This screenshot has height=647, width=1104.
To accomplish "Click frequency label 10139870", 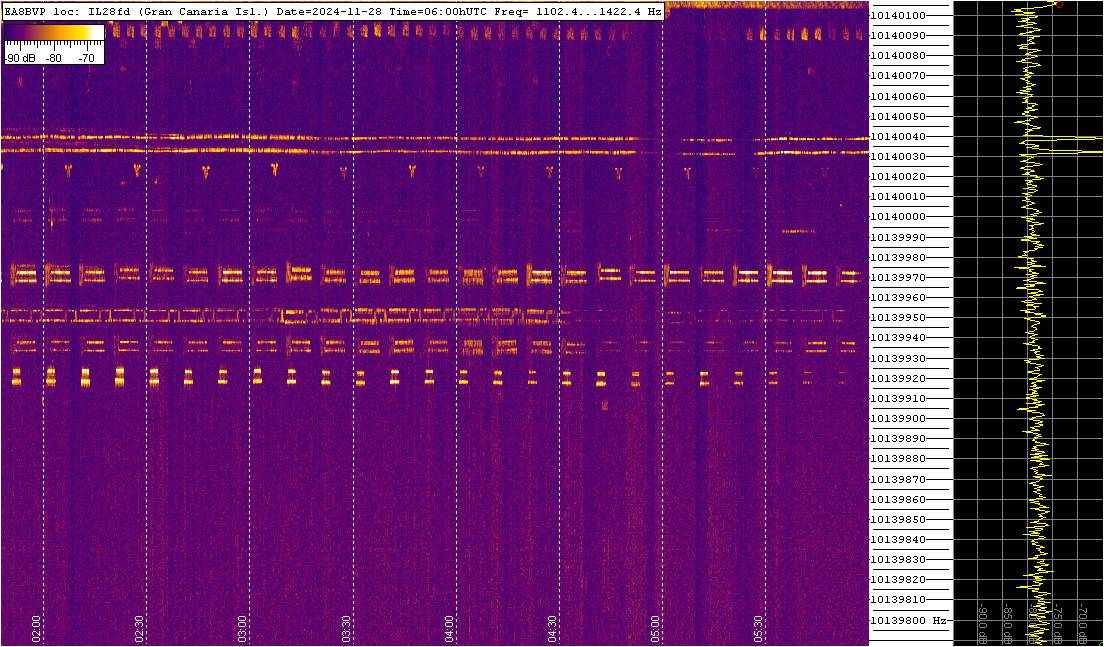I will 898,479.
